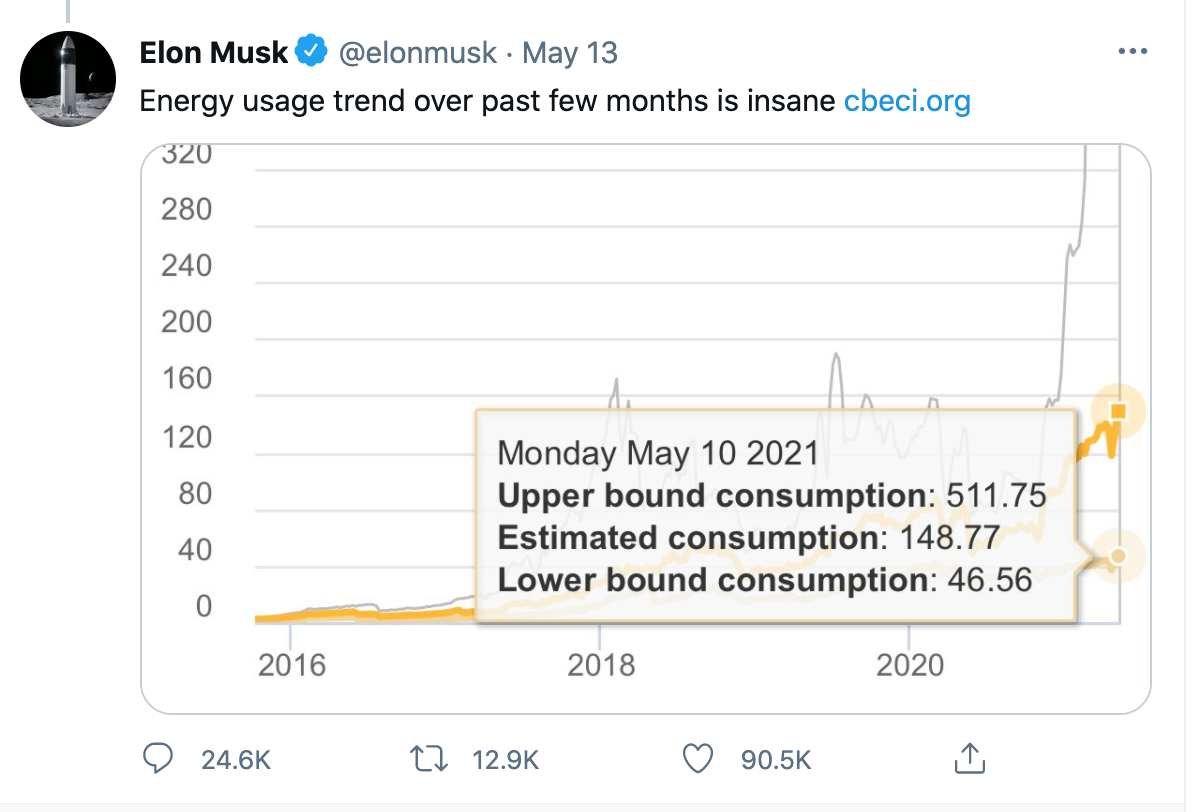Click the orange square estimated consumption marker
This screenshot has width=1198, height=812.
1119,412
